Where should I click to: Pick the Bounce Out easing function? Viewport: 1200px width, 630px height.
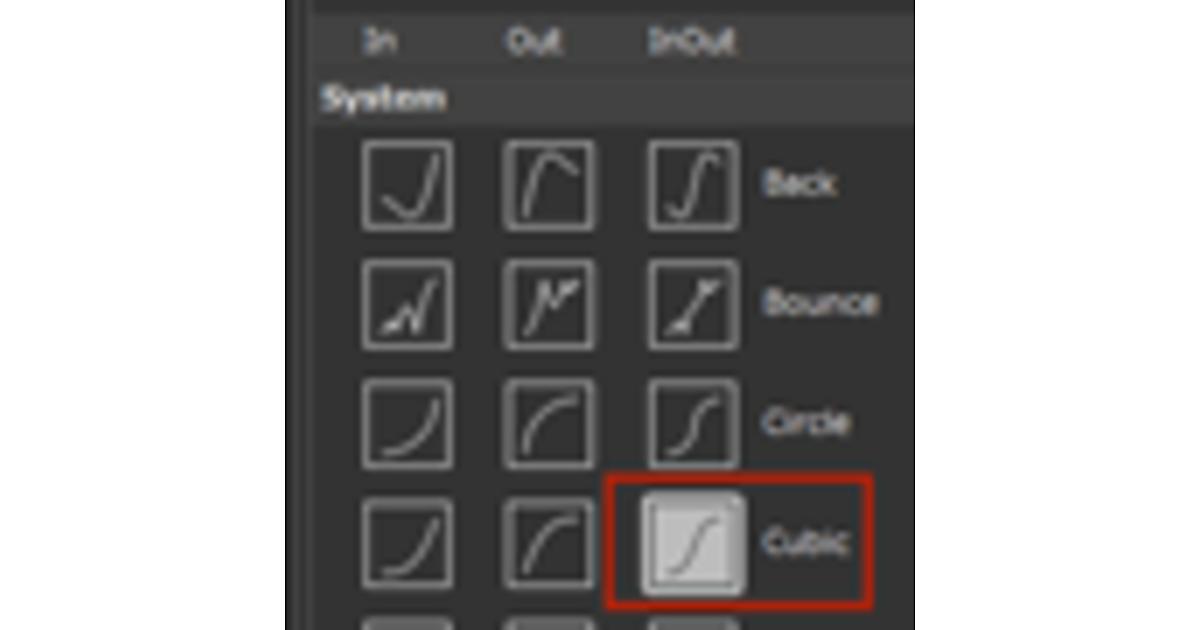click(x=549, y=305)
